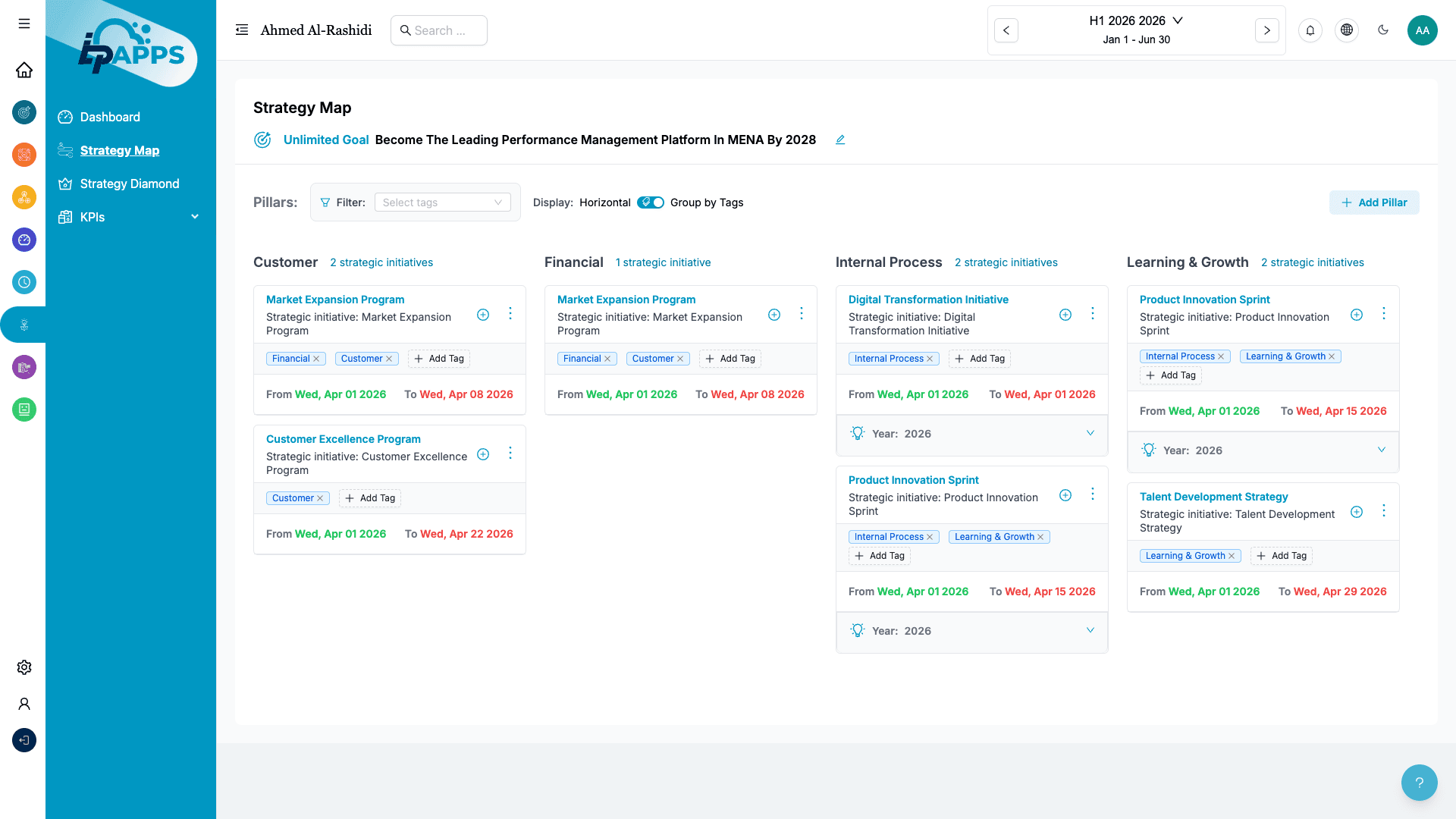Remove Customer tag from Customer Excellence Program

click(320, 498)
